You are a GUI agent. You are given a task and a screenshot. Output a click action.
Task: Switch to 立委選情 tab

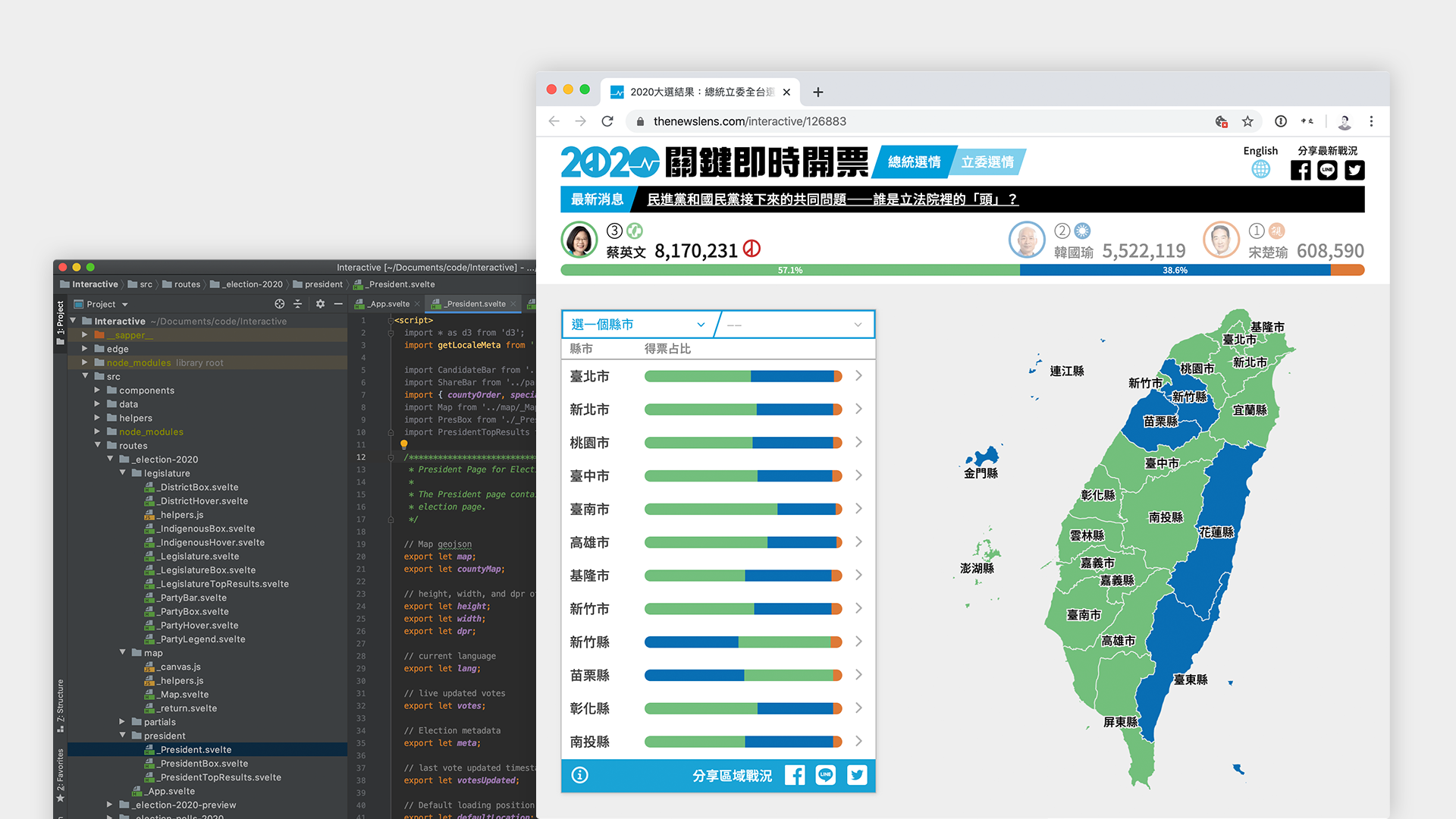987,162
